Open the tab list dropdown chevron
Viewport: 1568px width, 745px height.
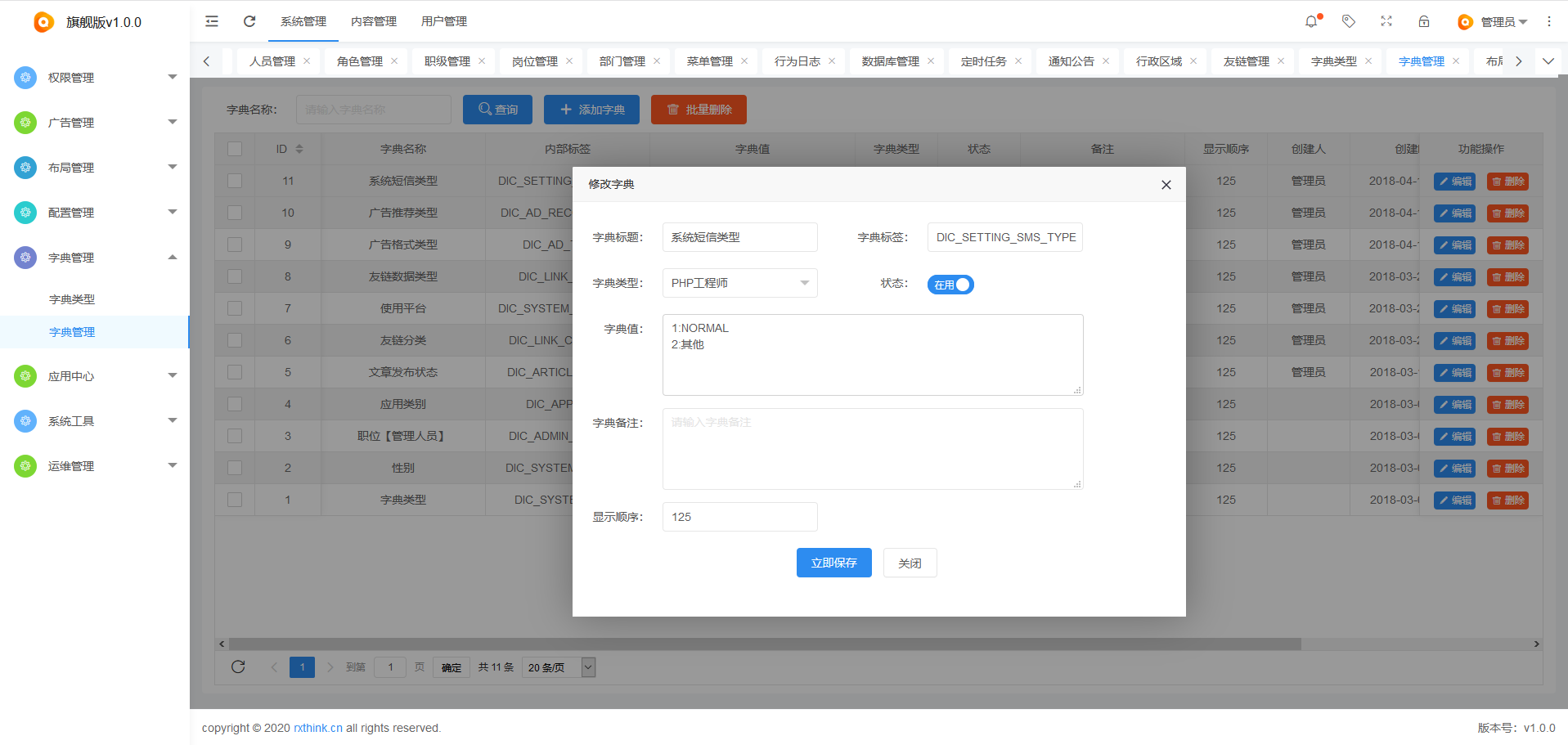(x=1548, y=61)
